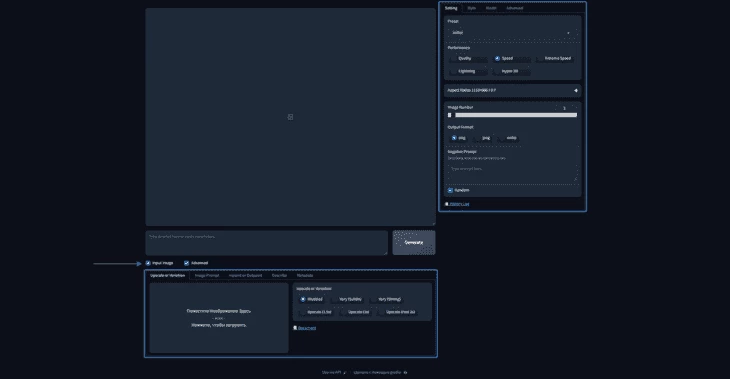Open the Documentation link below the upscale options

point(307,328)
